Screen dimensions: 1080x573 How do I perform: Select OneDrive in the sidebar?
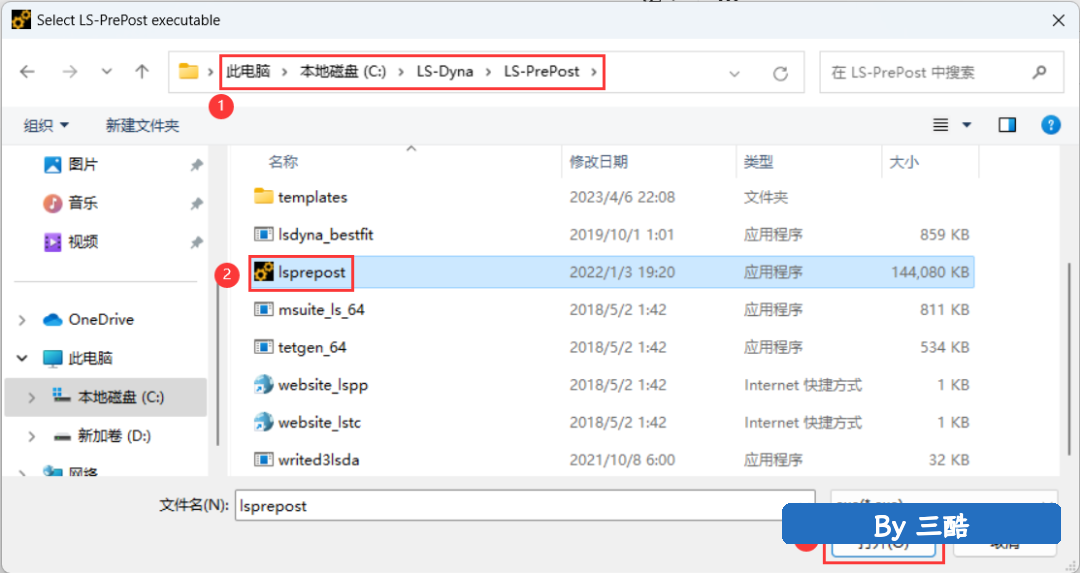101,320
